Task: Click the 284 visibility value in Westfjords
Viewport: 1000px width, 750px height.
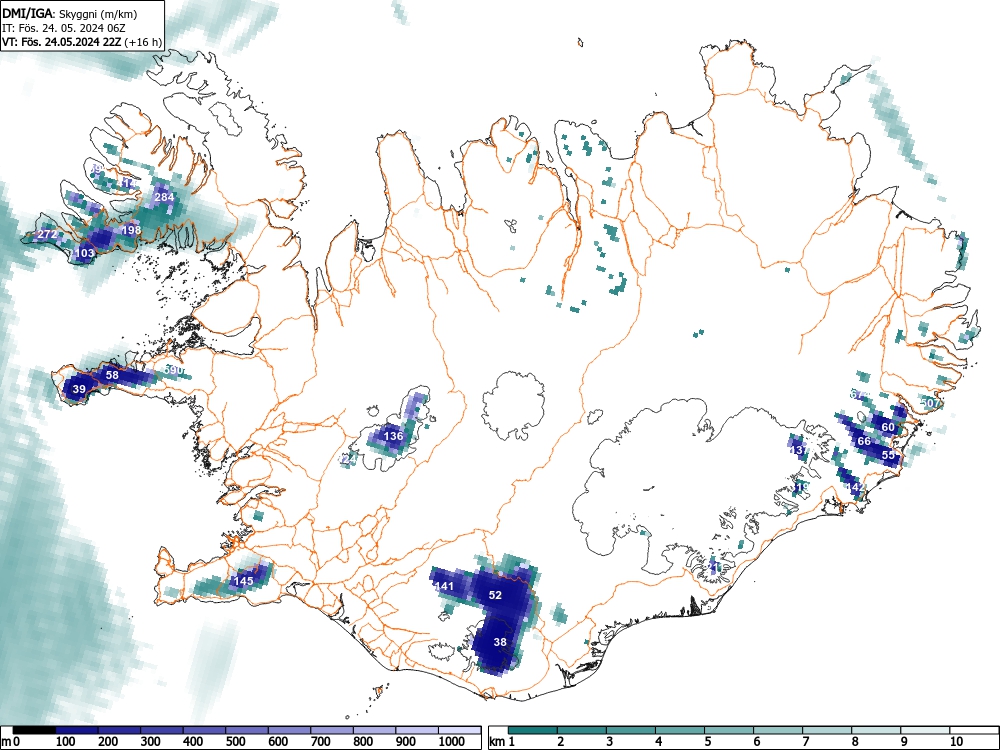Action: (164, 197)
